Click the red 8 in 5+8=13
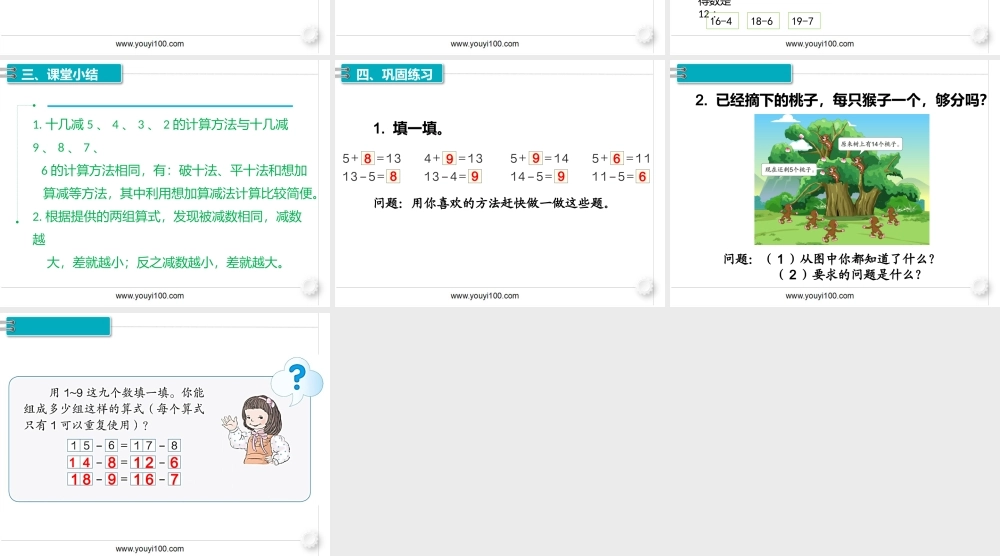This screenshot has width=1000, height=556. [367, 158]
